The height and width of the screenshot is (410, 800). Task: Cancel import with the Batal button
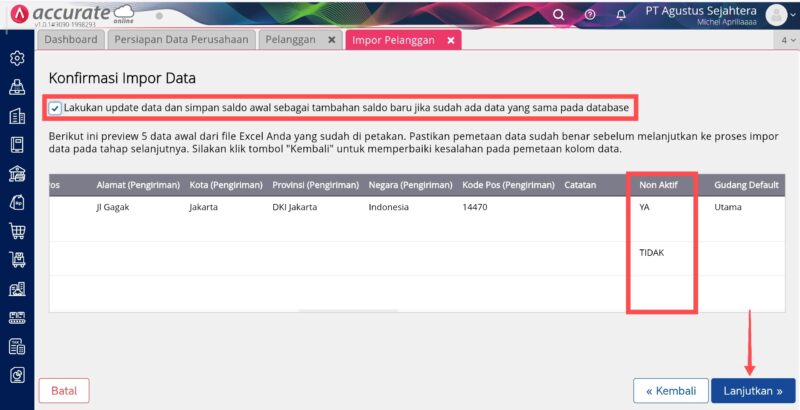(63, 390)
